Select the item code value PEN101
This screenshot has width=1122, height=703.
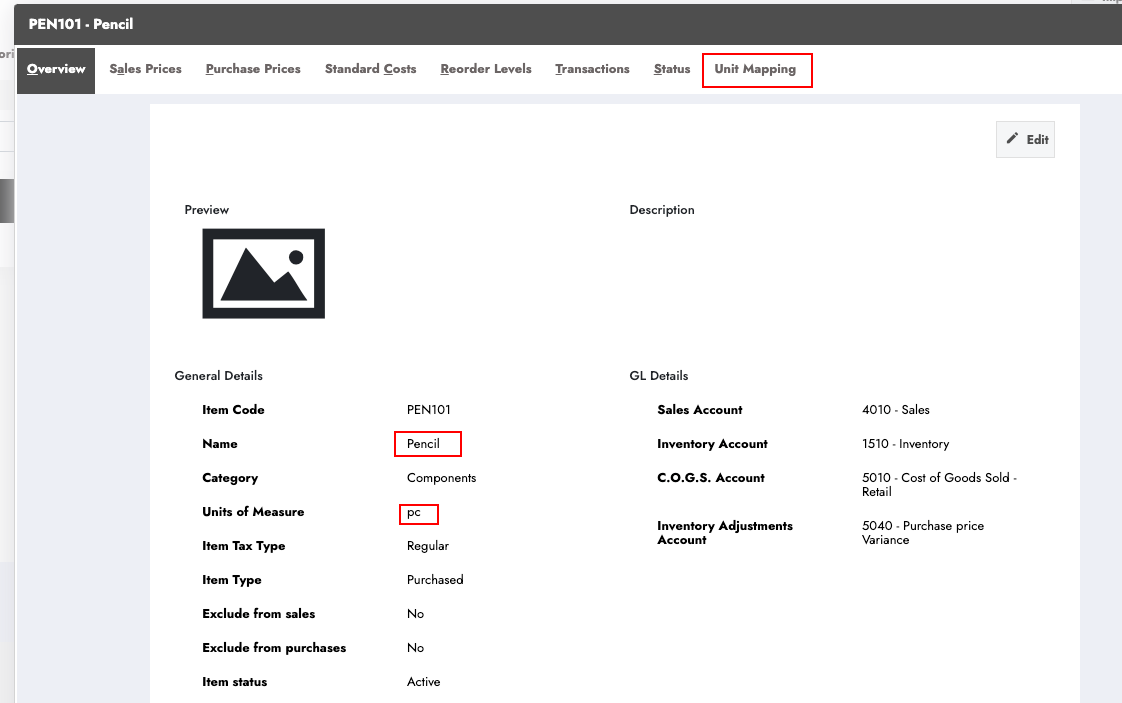click(x=429, y=409)
